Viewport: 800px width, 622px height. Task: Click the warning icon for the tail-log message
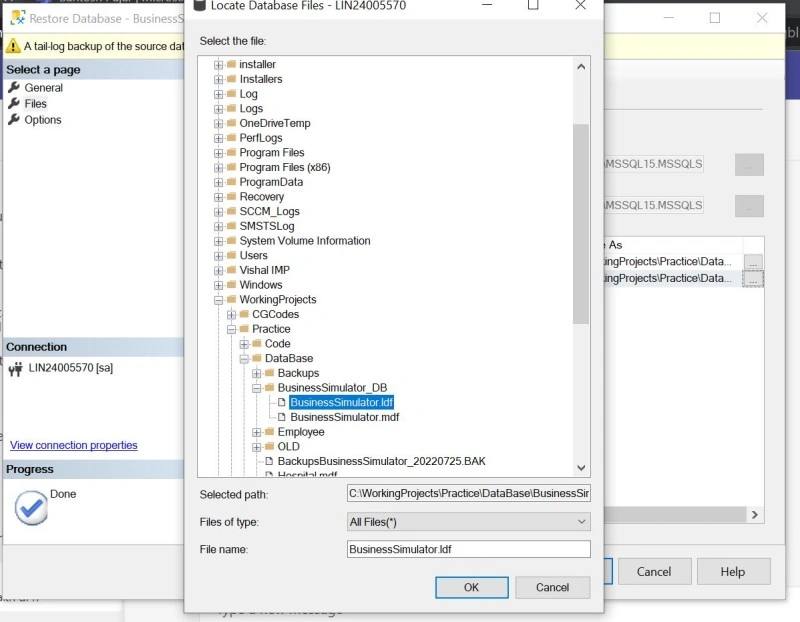13,46
